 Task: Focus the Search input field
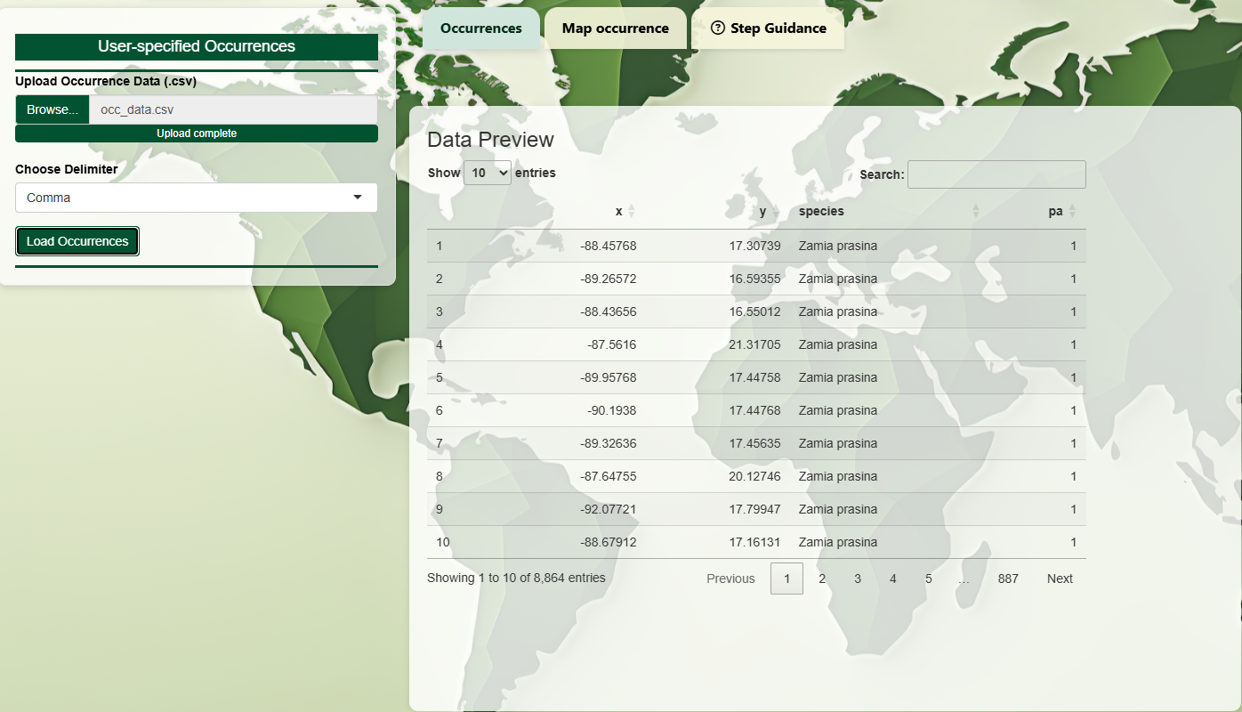click(996, 174)
